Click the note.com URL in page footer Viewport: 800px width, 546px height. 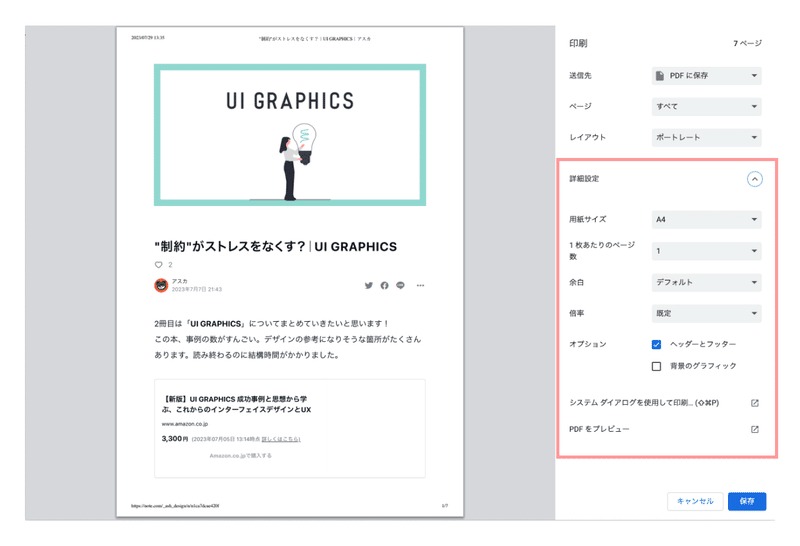click(x=175, y=506)
